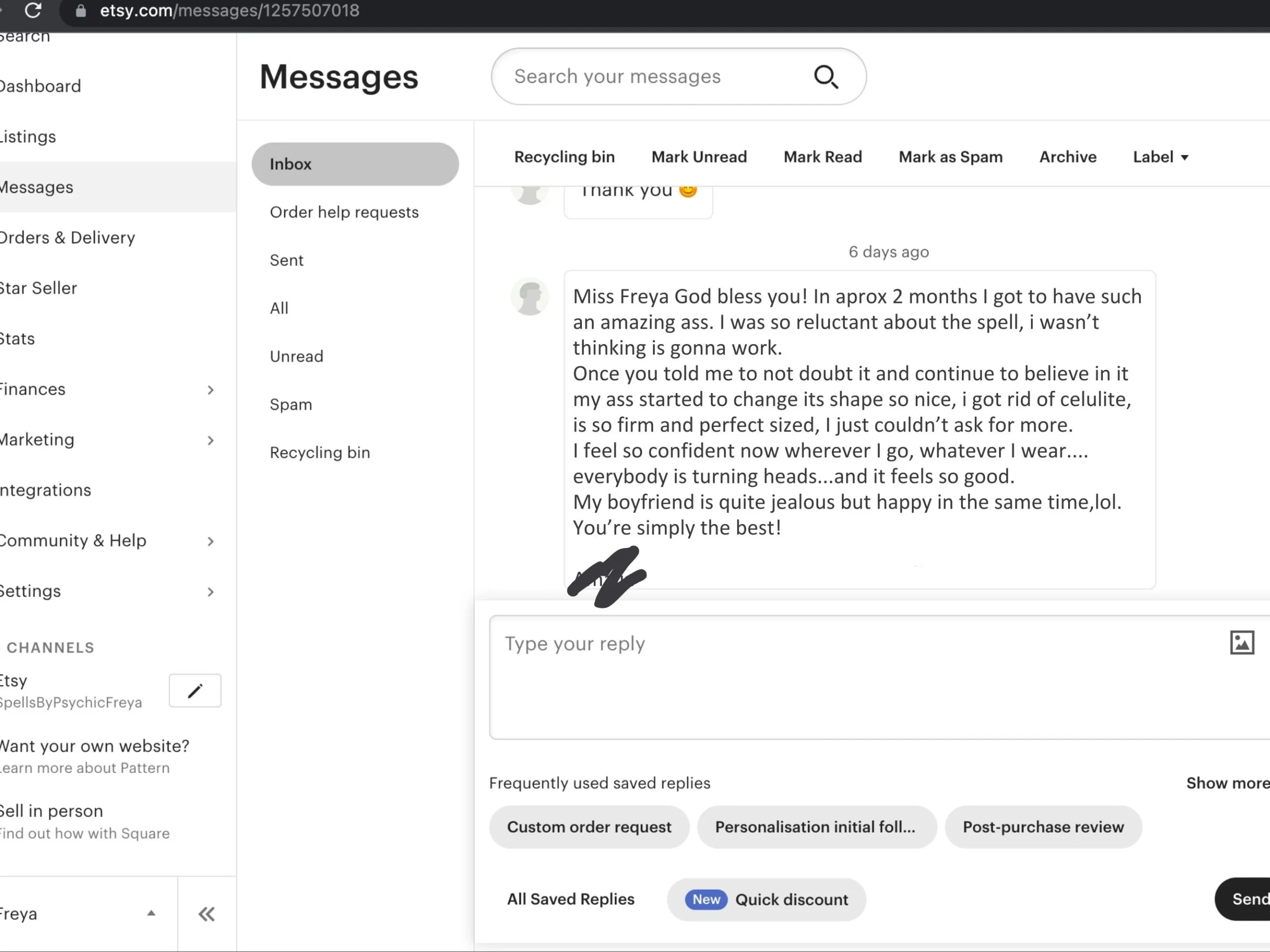This screenshot has height=952, width=1270.
Task: Open the Unread messages folder
Action: coord(296,357)
